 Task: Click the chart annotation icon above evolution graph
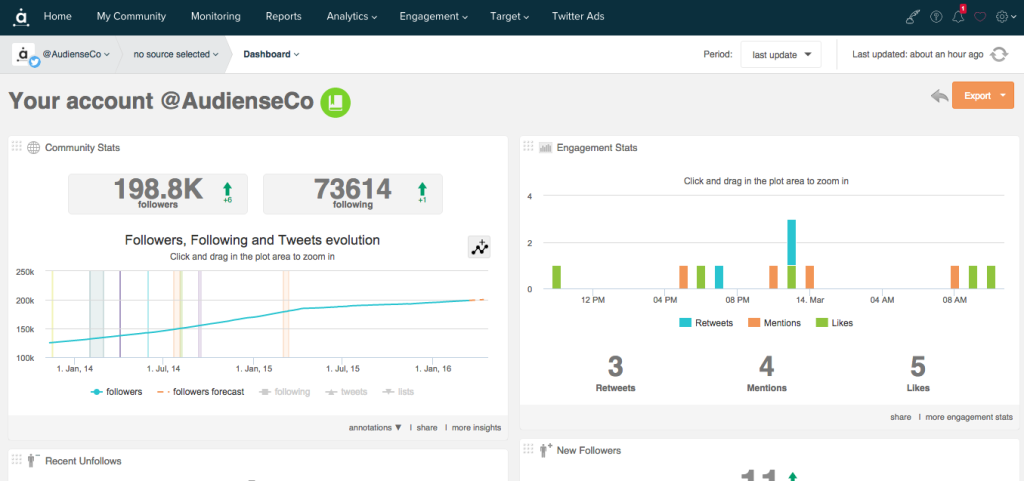(x=480, y=247)
